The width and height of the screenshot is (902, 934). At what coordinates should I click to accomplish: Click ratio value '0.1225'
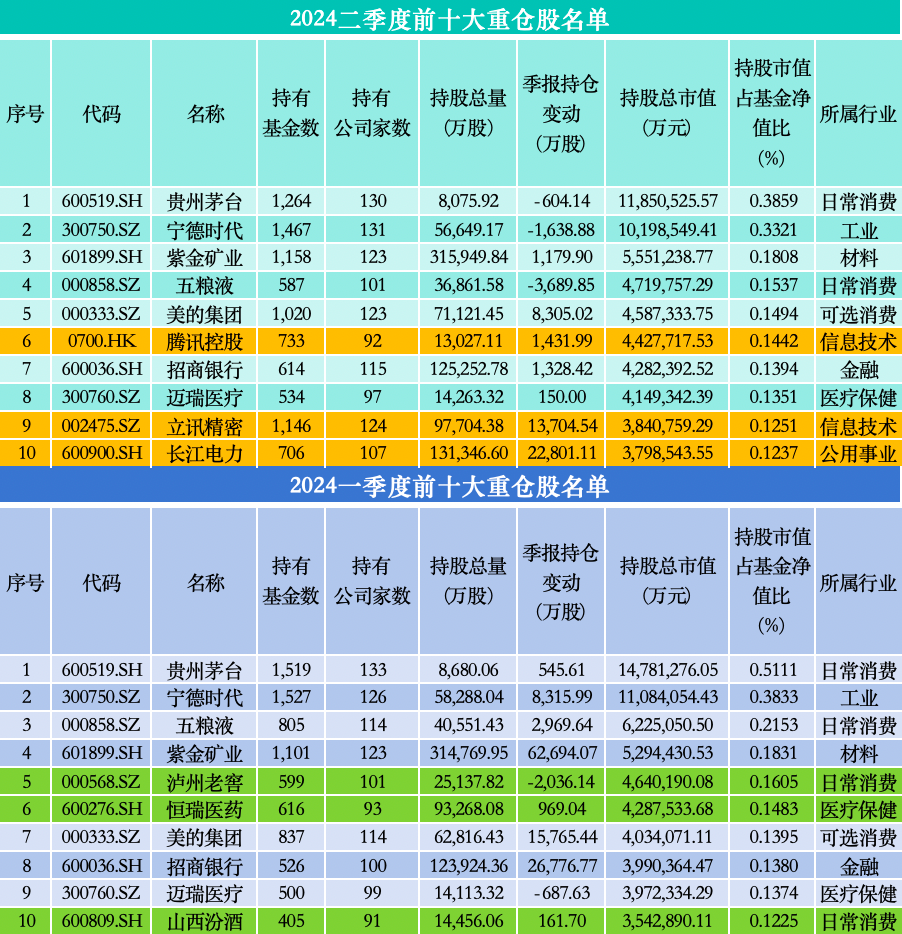773,921
